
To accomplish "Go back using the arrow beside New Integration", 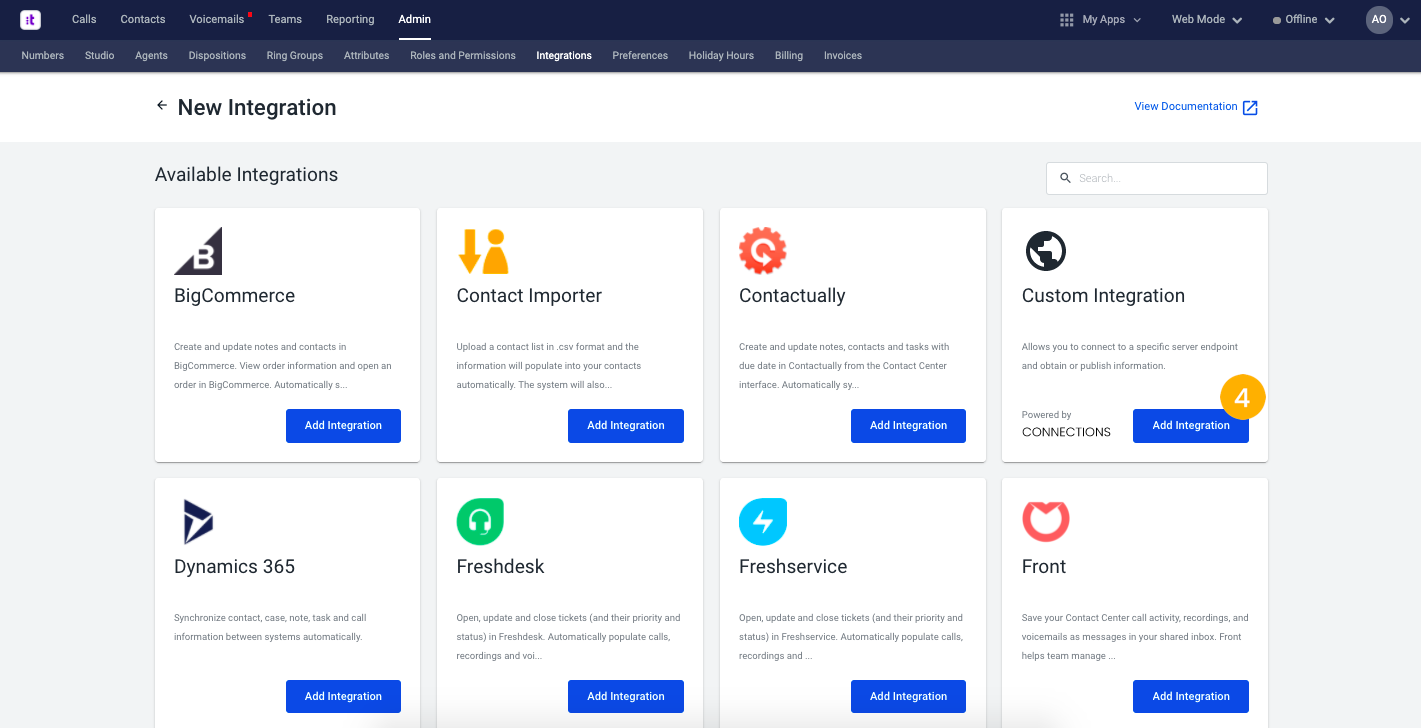I will tap(162, 105).
